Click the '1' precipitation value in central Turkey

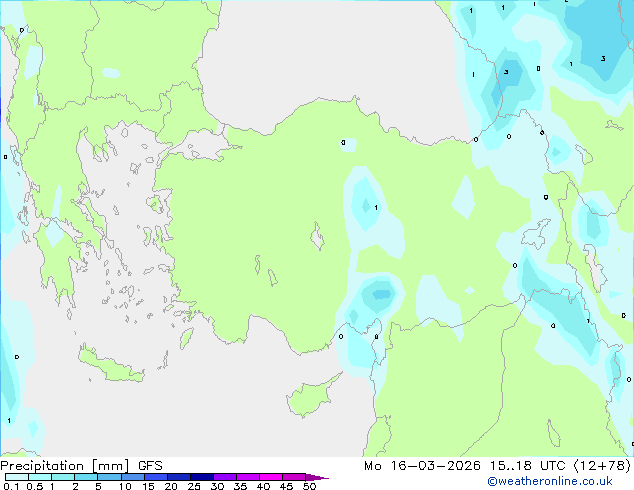click(376, 207)
